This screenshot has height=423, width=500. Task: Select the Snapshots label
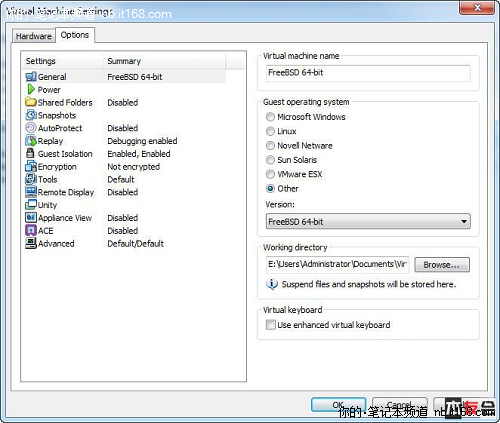coord(57,115)
